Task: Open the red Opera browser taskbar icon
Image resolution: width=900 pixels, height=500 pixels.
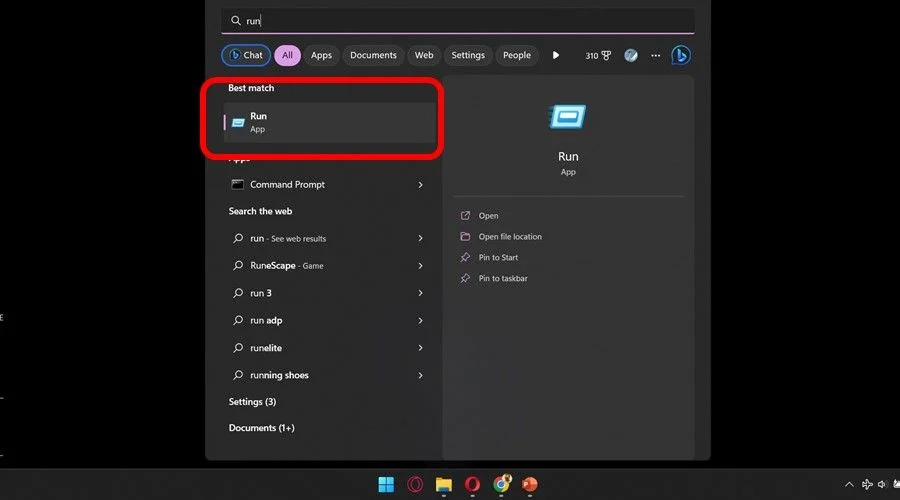Action: tap(472, 485)
